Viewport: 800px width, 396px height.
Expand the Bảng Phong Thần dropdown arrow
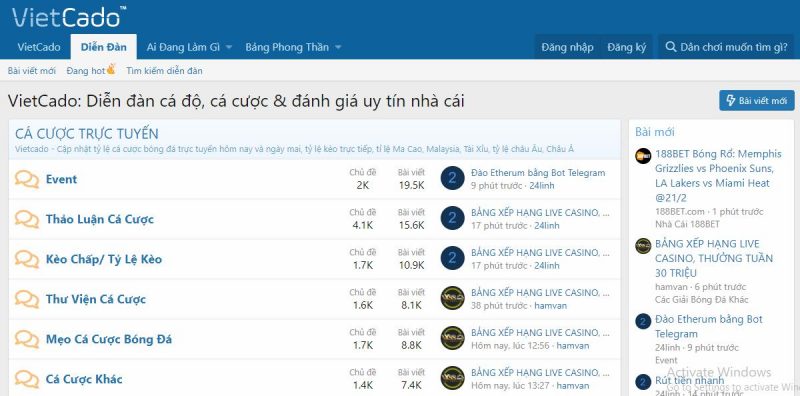click(337, 47)
